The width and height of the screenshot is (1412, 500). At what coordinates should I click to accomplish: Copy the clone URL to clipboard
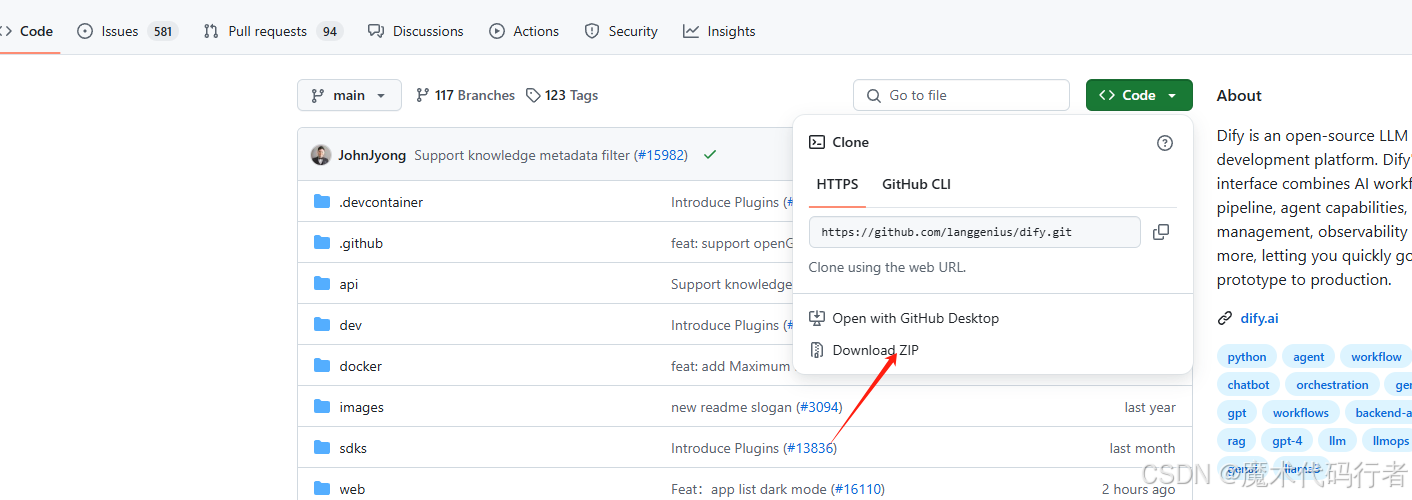click(x=1161, y=232)
